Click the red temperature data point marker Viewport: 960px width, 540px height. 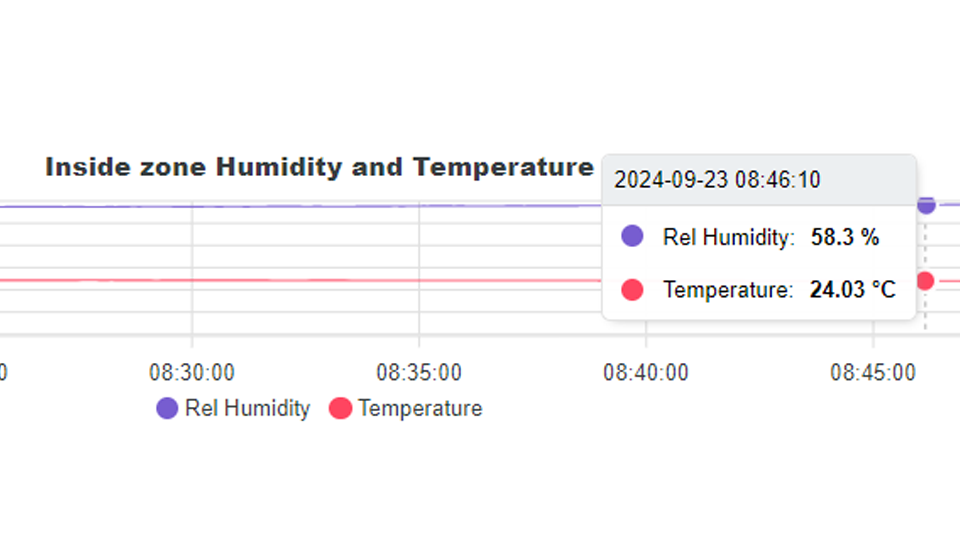coord(926,281)
